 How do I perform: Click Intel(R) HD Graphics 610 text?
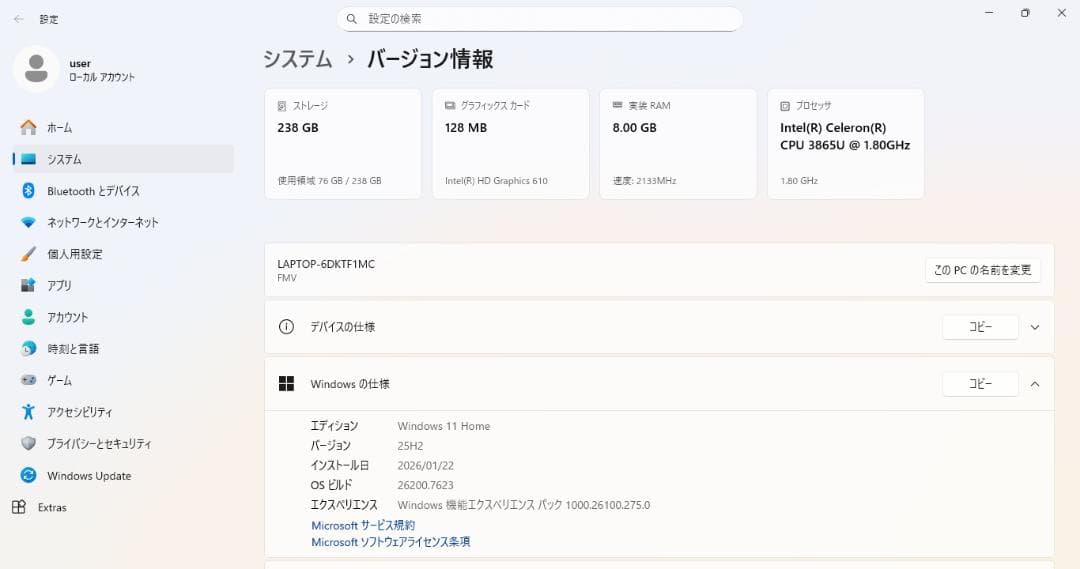496,180
